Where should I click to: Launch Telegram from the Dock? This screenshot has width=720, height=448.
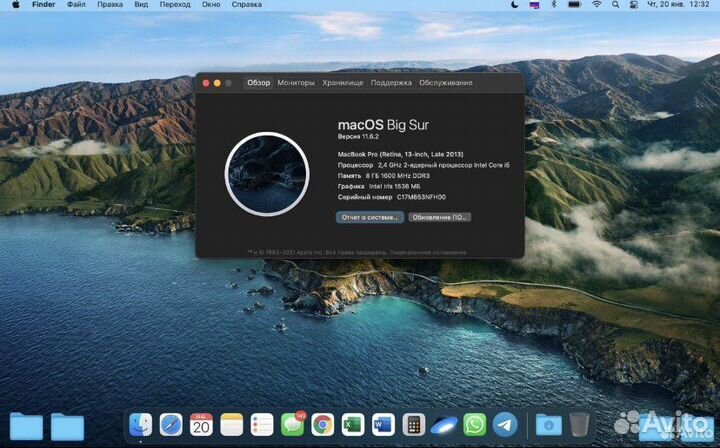click(505, 425)
